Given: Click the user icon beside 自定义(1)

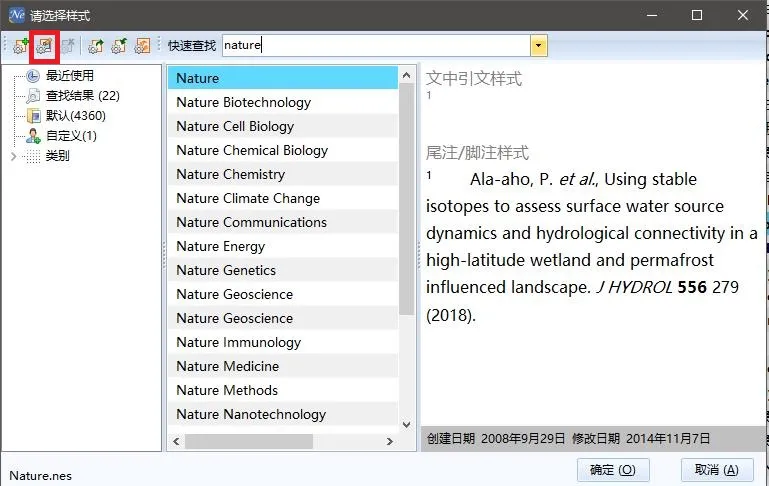Looking at the screenshot, I should pos(33,136).
